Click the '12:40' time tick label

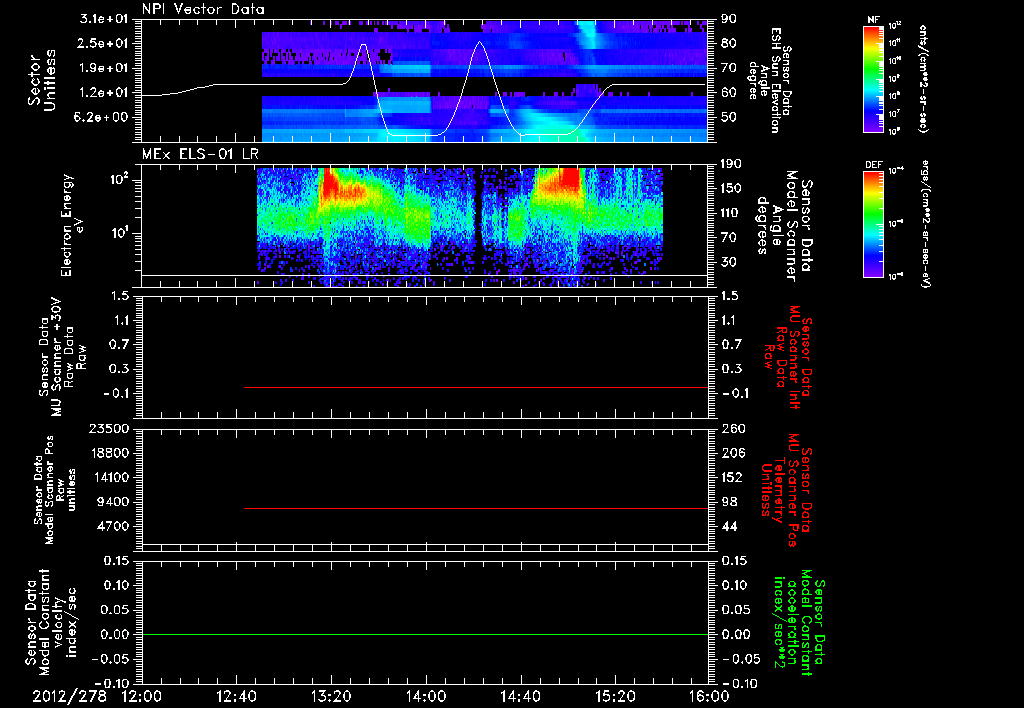(236, 697)
